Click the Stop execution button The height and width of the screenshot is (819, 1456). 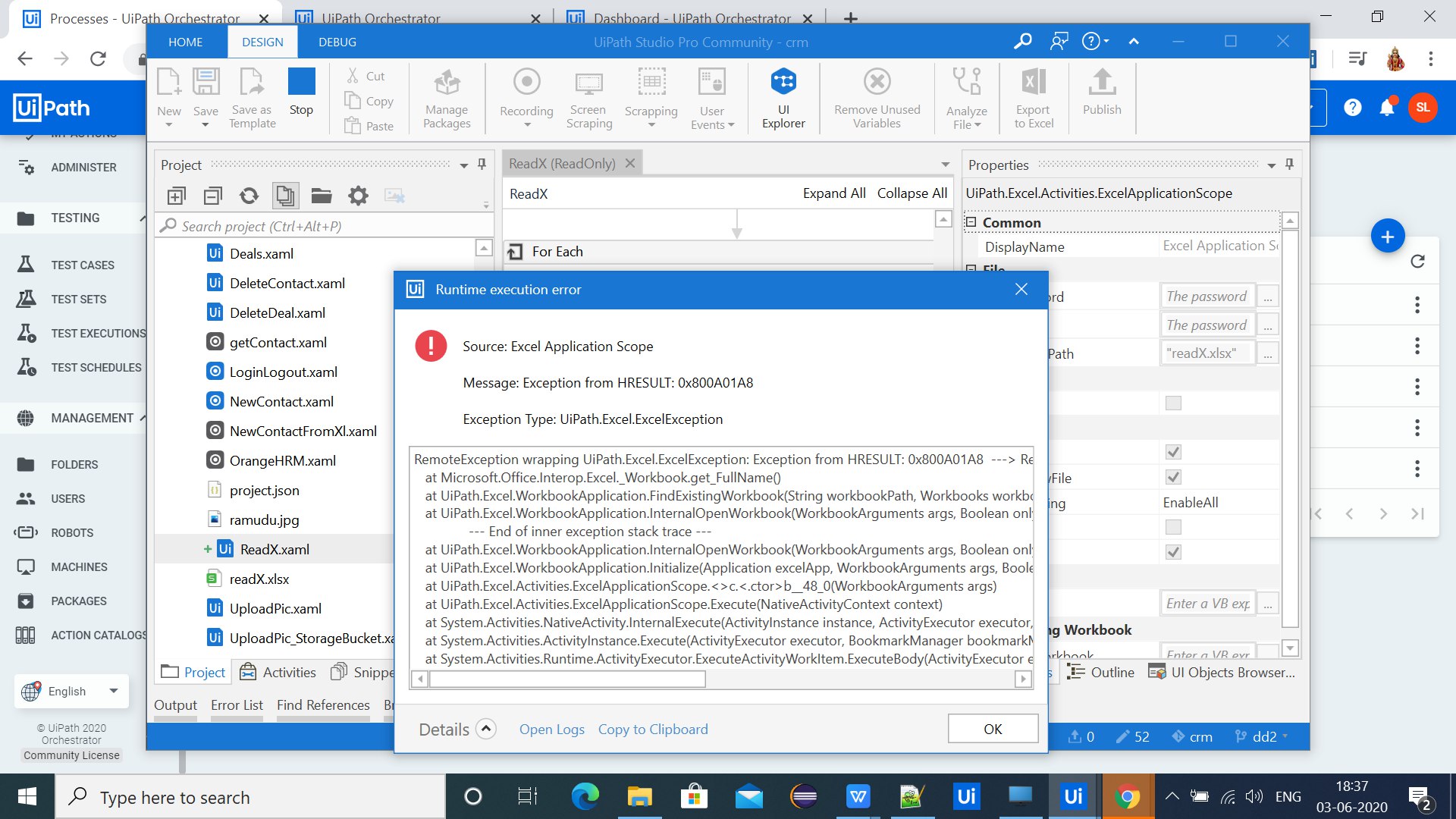tap(301, 91)
